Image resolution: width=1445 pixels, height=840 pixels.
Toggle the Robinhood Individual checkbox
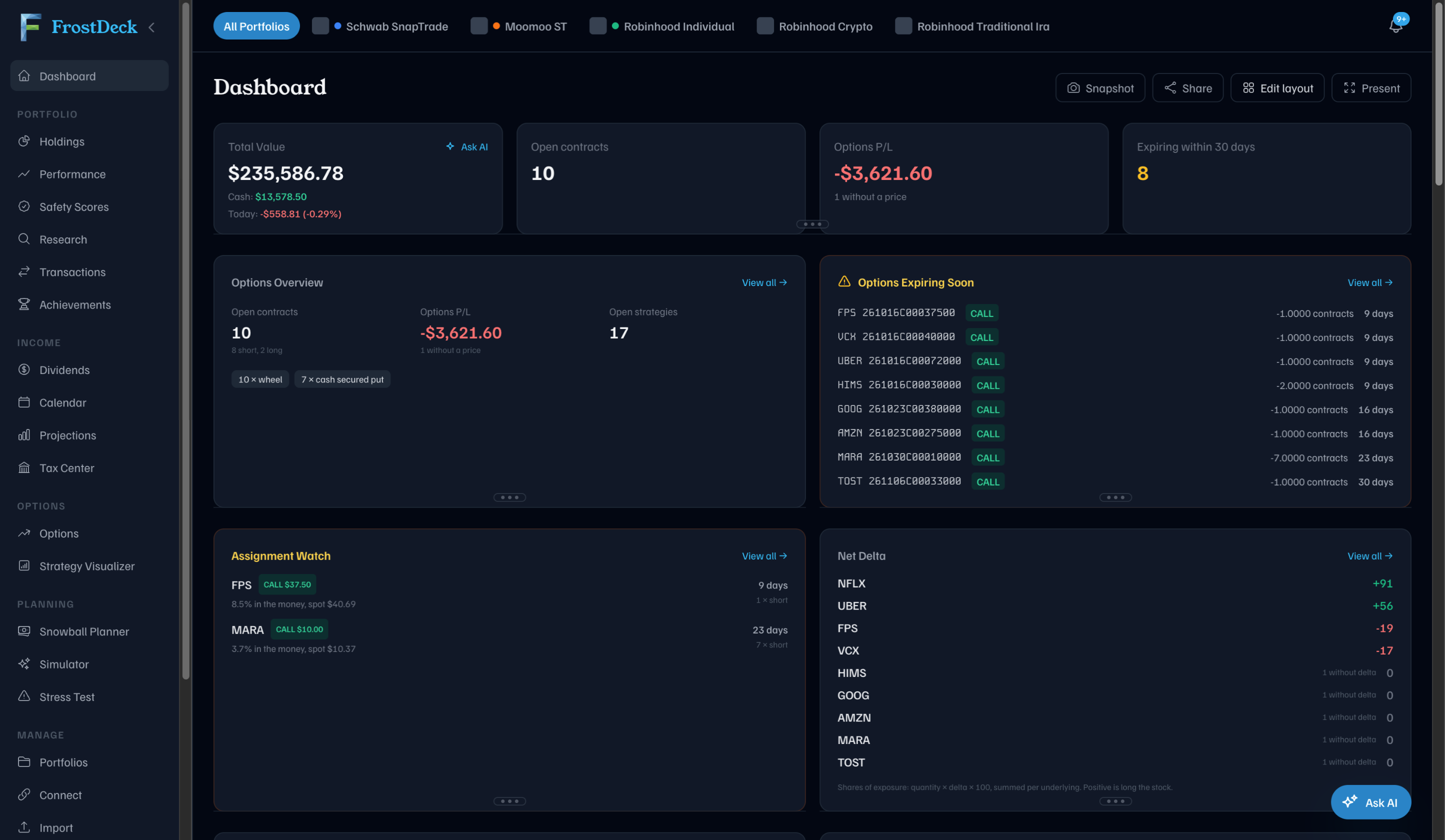(598, 26)
